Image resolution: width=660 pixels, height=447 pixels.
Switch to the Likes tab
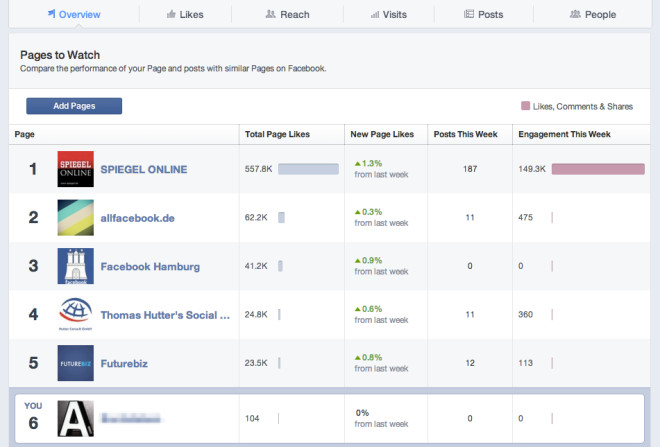[x=185, y=14]
